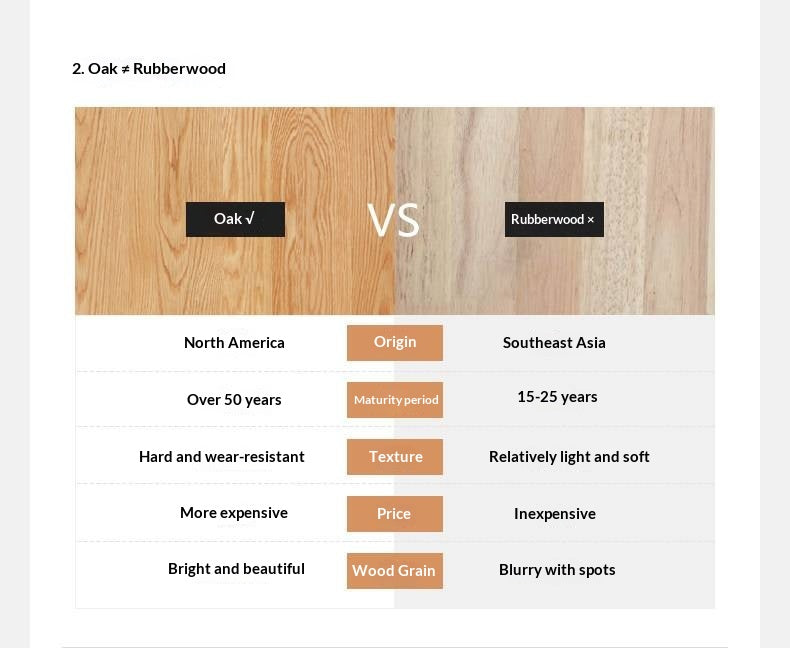Select the orange Wood Grain label
790x648 pixels.
tap(395, 571)
